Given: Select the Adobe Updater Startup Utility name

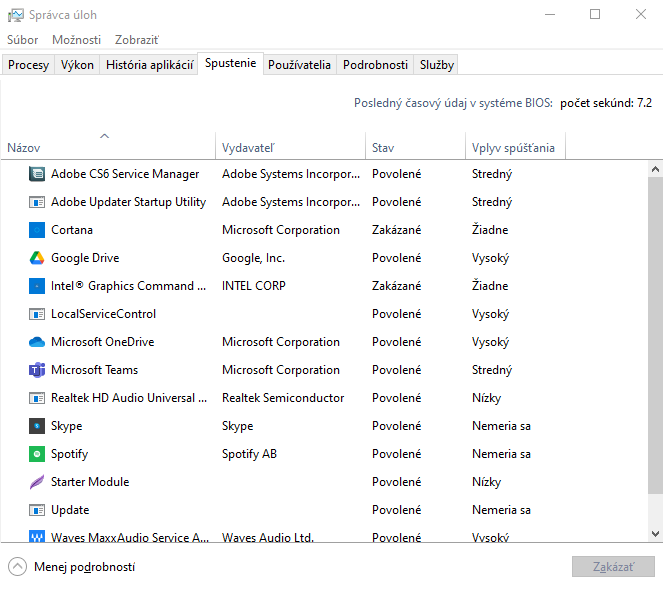Looking at the screenshot, I should pyautogui.click(x=129, y=202).
